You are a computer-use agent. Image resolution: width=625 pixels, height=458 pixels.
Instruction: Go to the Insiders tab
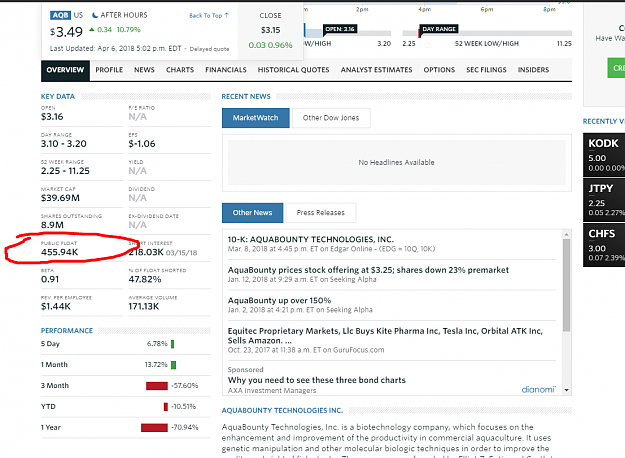[533, 70]
